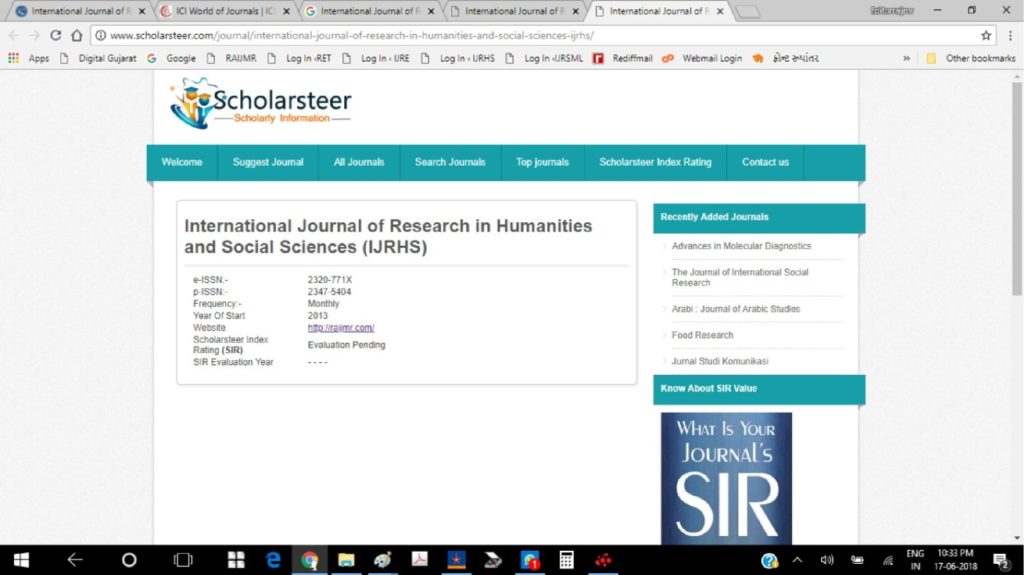This screenshot has width=1024, height=575.
Task: Open the Top journals menu item
Action: pyautogui.click(x=542, y=162)
